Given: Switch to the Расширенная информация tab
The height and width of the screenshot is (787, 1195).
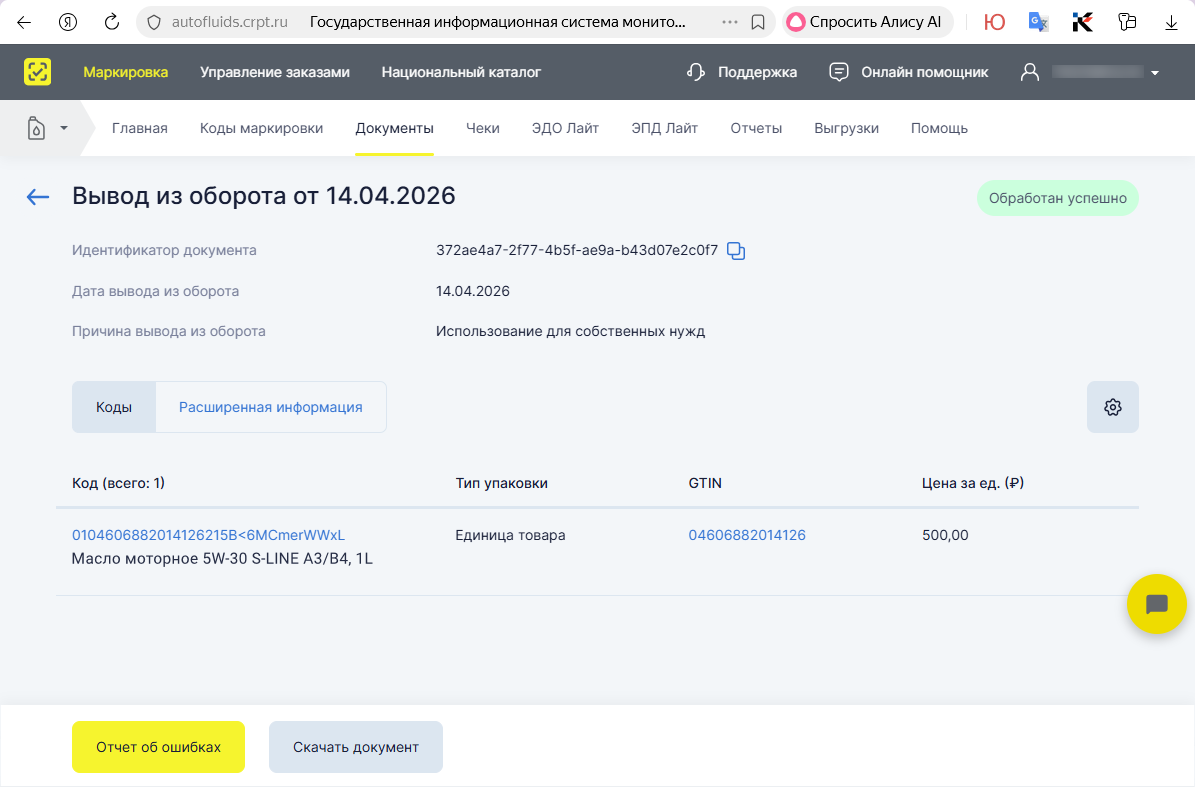Looking at the screenshot, I should pyautogui.click(x=270, y=407).
